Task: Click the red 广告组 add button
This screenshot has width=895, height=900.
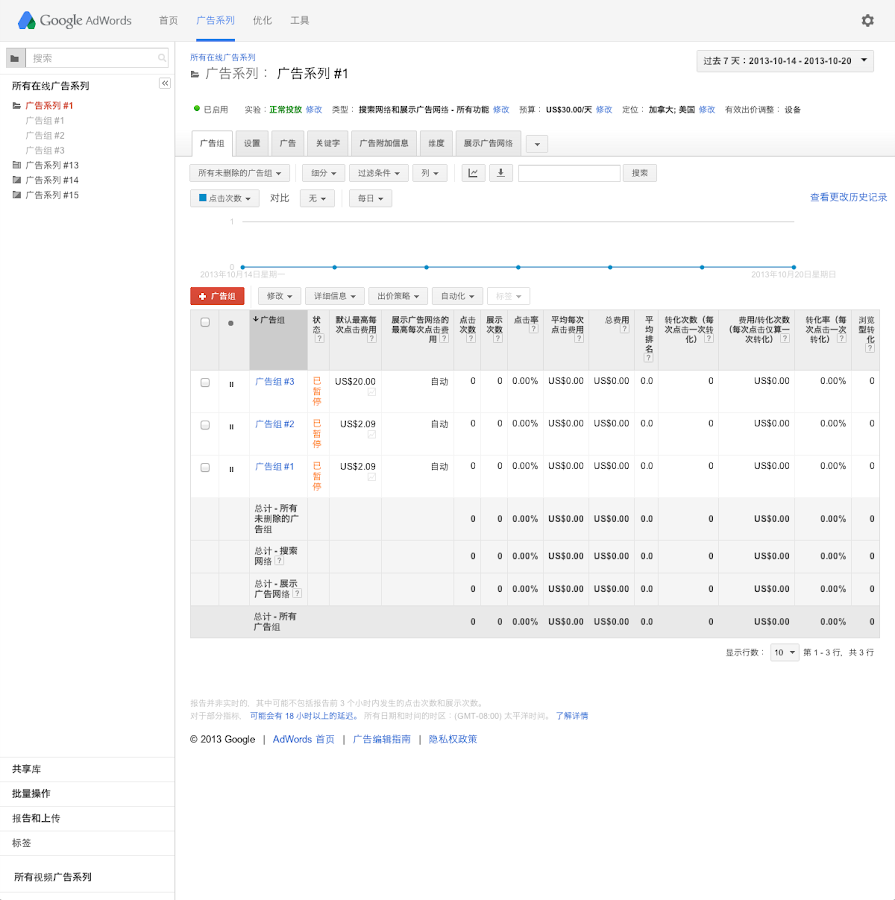Action: 217,296
